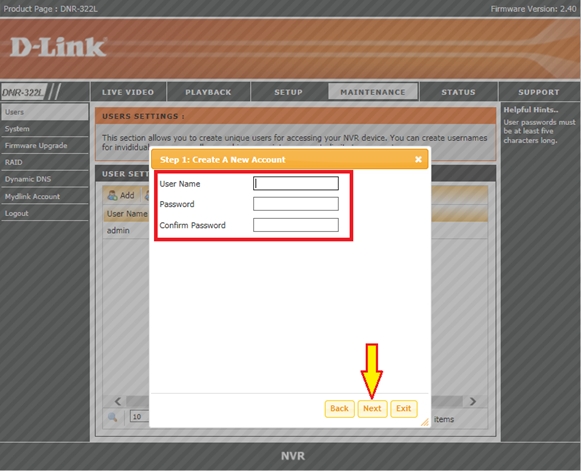Click into the Confirm Password field
This screenshot has height=471, width=581.
click(296, 225)
